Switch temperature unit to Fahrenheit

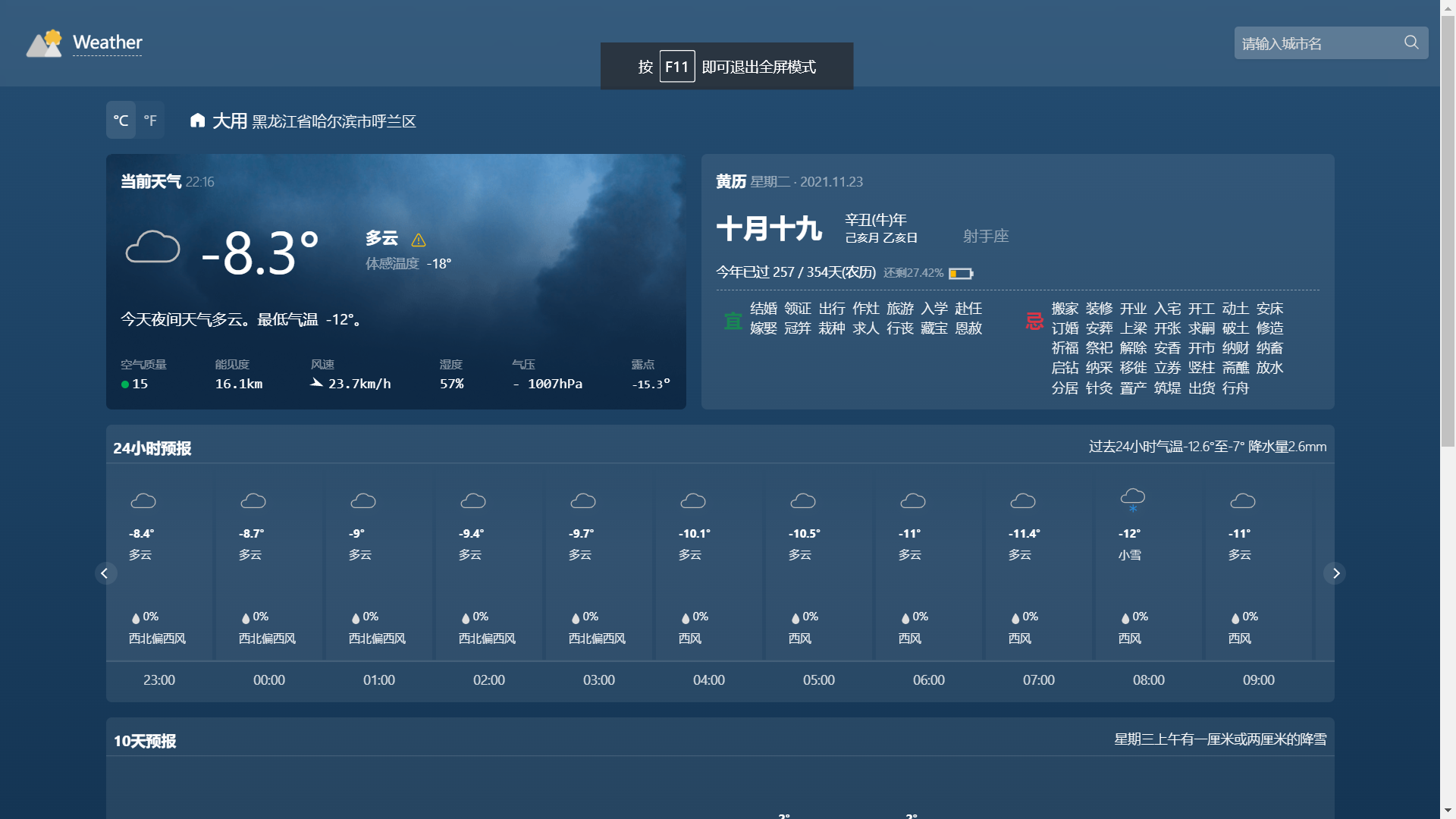[150, 121]
